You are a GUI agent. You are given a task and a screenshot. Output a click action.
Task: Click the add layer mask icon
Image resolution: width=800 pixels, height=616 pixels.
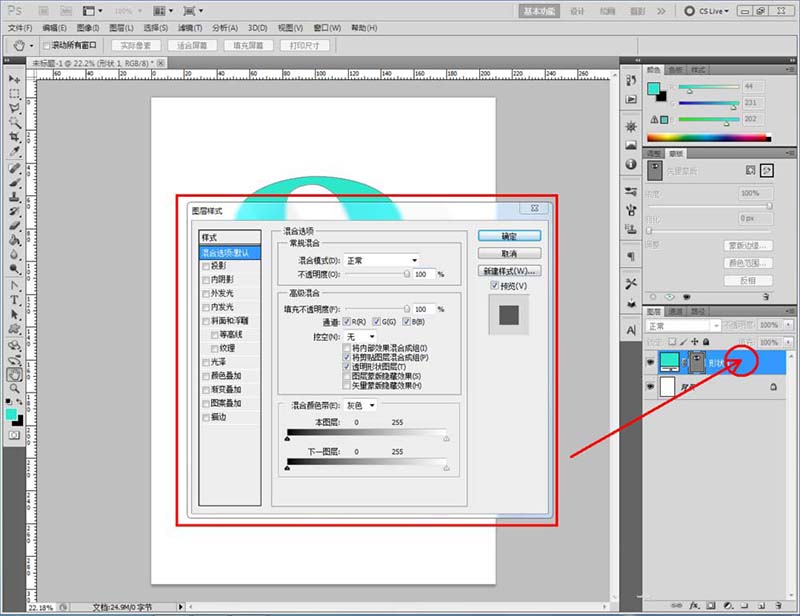tap(711, 606)
